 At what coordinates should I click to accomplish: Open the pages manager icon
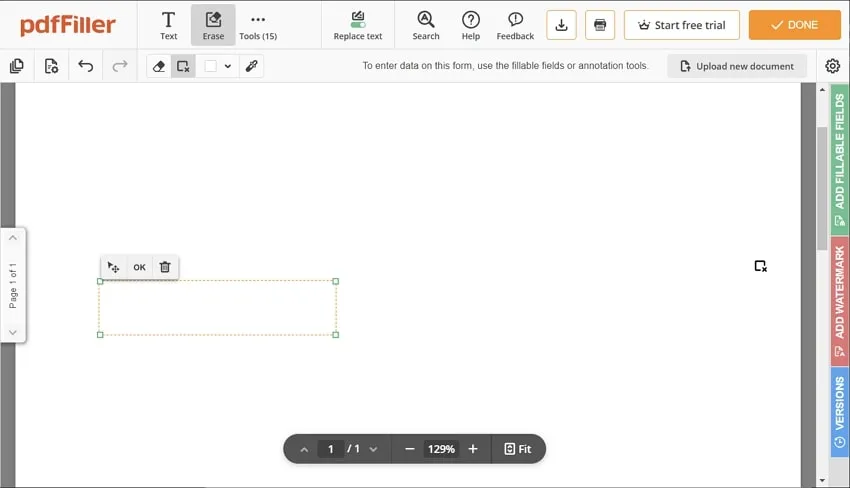17,66
